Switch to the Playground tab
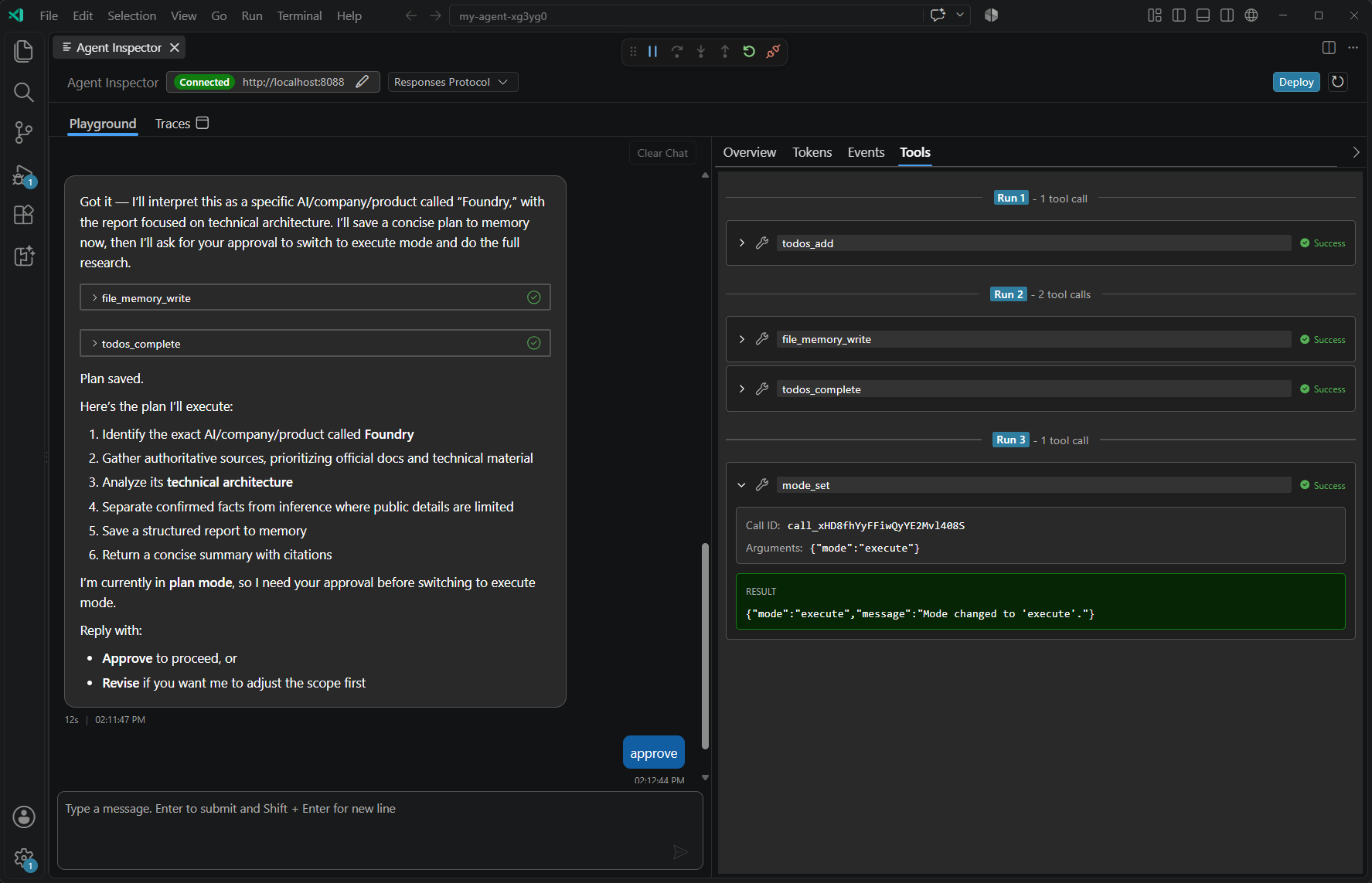The height and width of the screenshot is (883, 1372). tap(103, 124)
